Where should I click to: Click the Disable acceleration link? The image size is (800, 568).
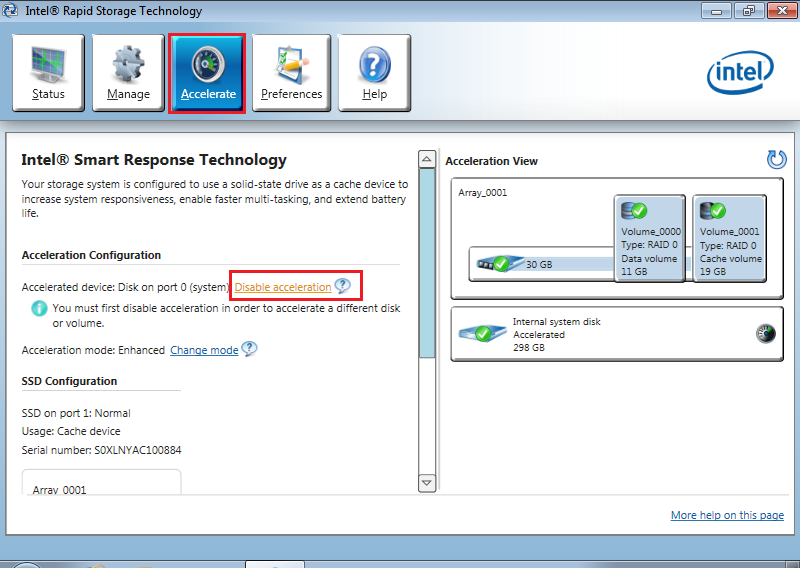[283, 287]
